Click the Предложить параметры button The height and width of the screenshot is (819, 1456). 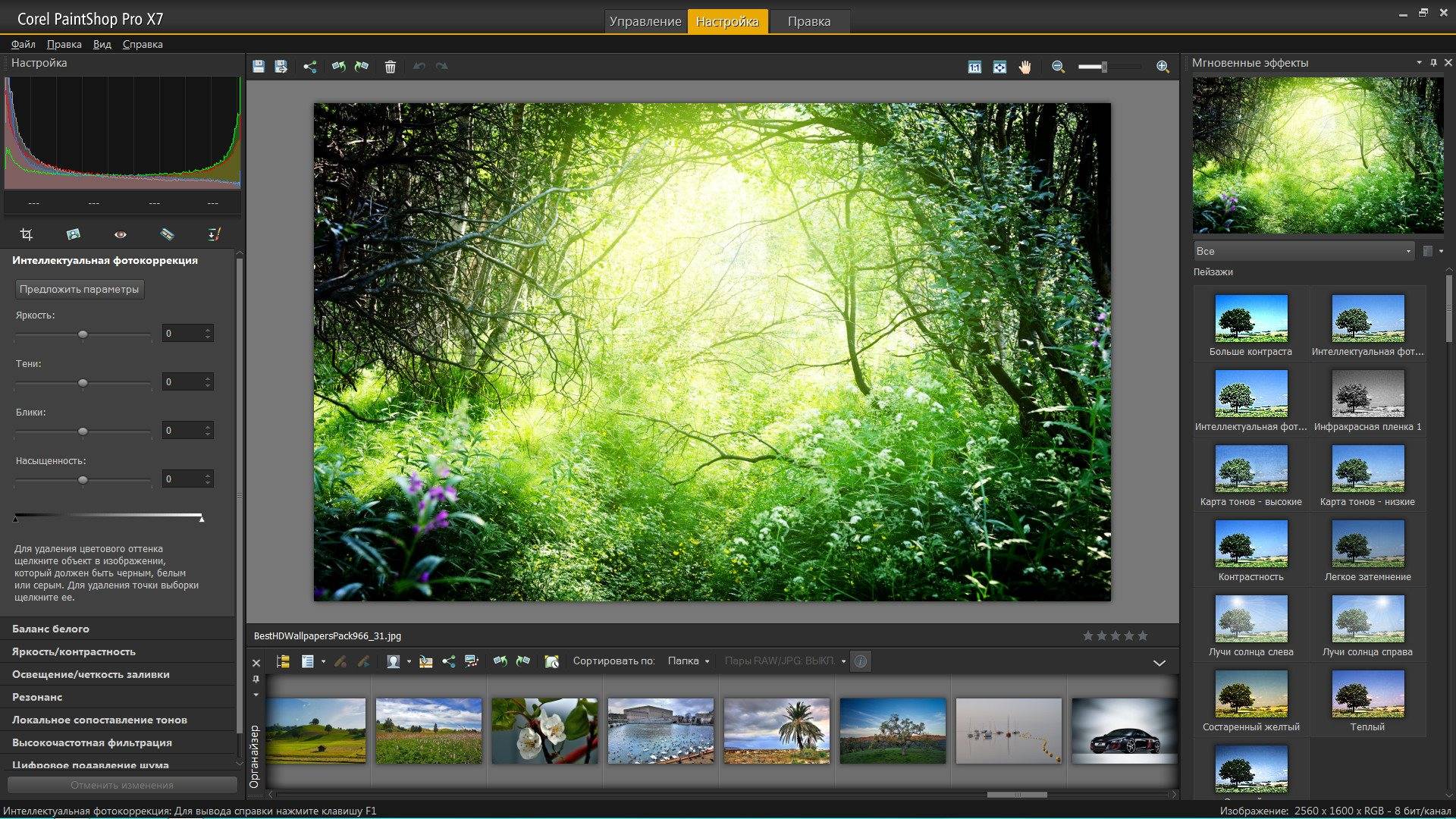click(x=80, y=289)
